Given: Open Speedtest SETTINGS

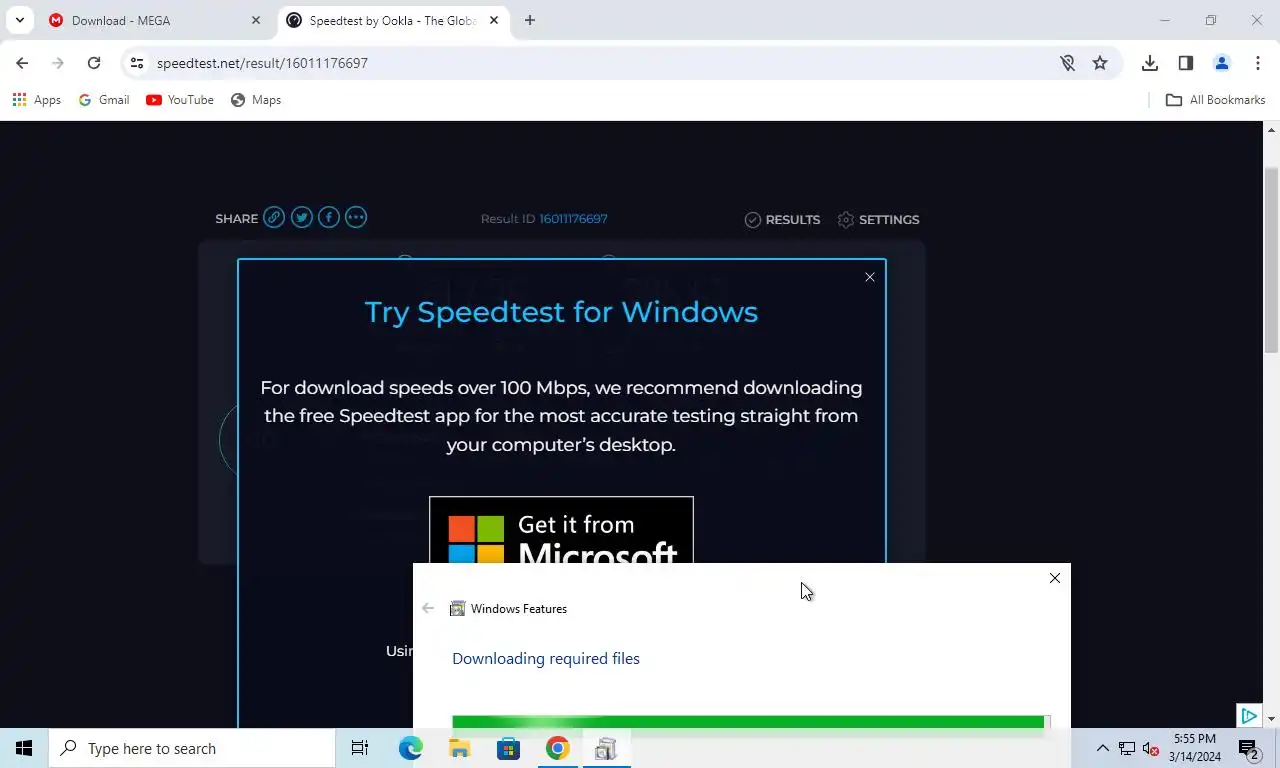Looking at the screenshot, I should click(878, 220).
